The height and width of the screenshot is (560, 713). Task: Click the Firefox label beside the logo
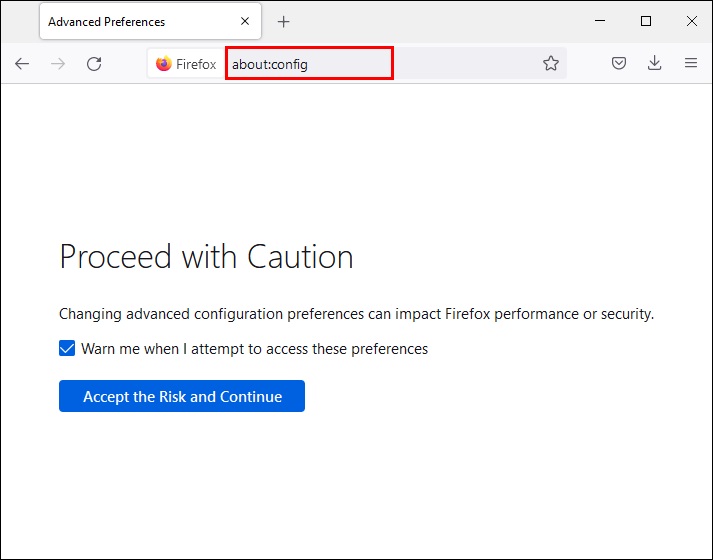pyautogui.click(x=196, y=64)
